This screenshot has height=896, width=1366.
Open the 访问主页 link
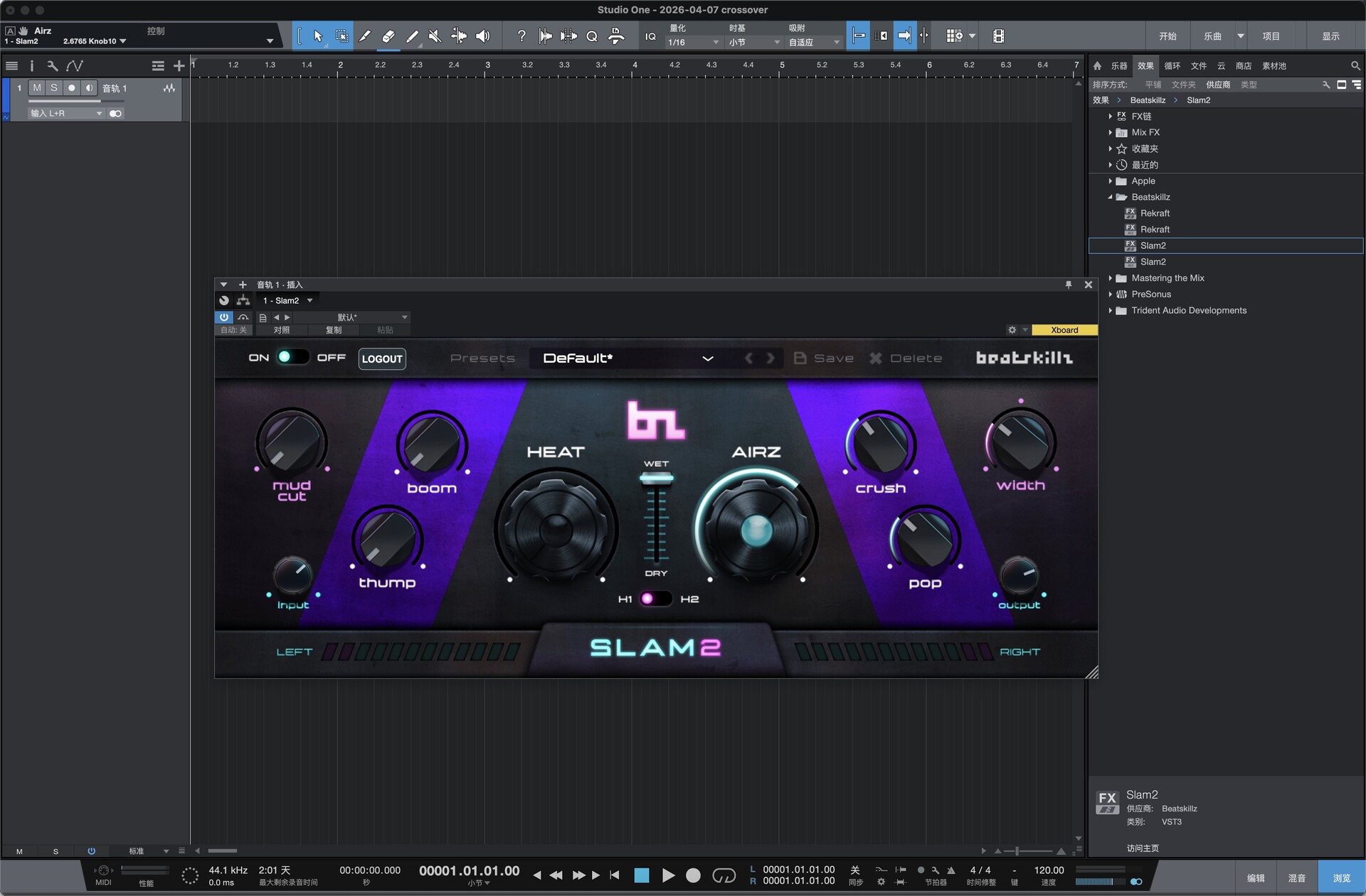tap(1143, 848)
